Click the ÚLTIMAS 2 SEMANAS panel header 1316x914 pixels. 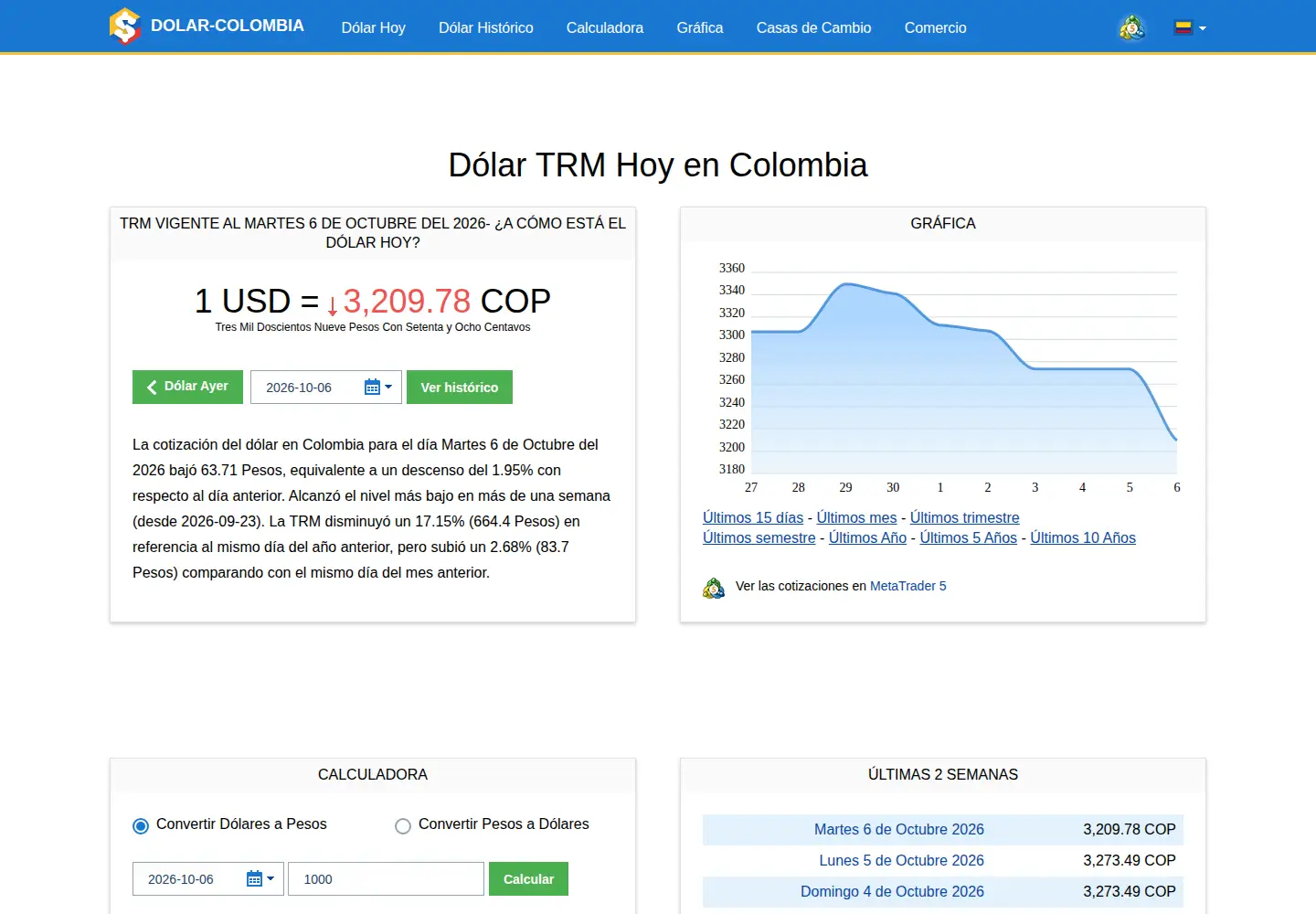943,775
